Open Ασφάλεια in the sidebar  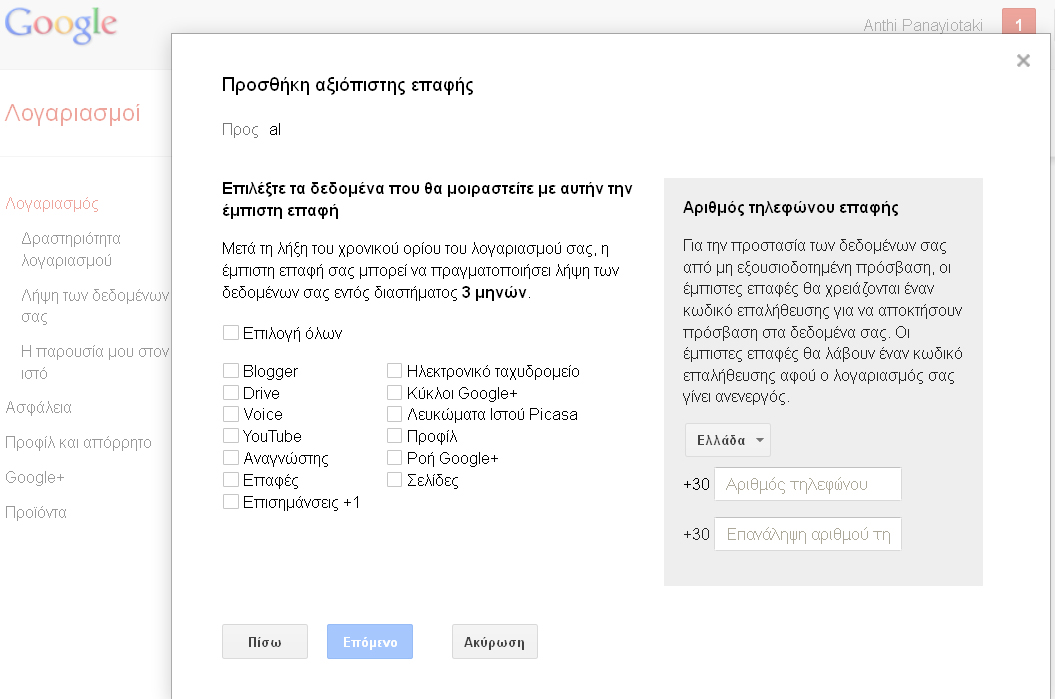(x=39, y=408)
